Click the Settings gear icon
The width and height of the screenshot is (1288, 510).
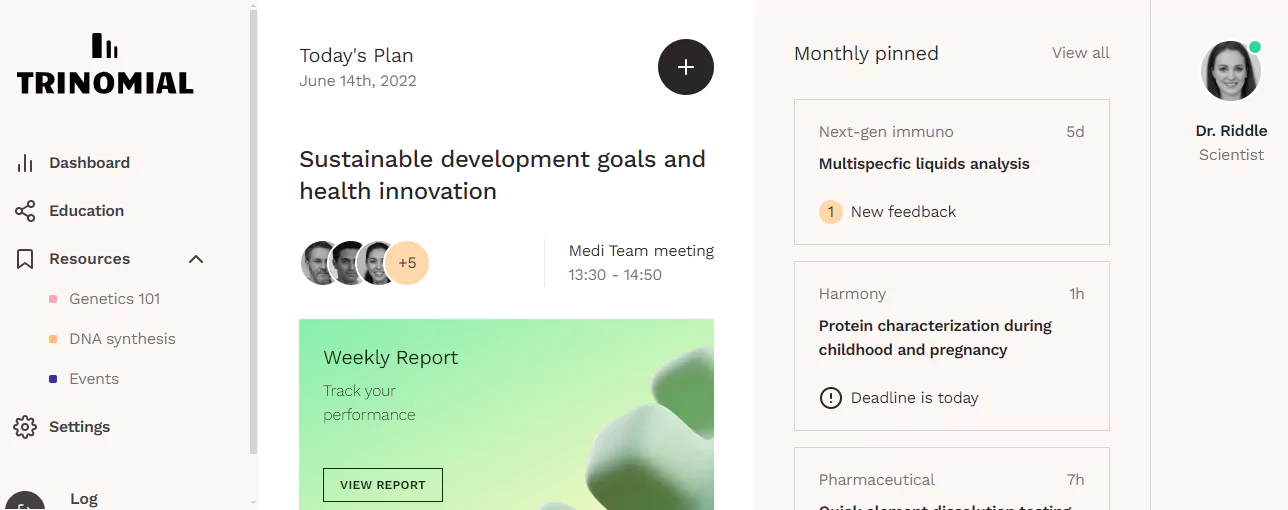25,427
